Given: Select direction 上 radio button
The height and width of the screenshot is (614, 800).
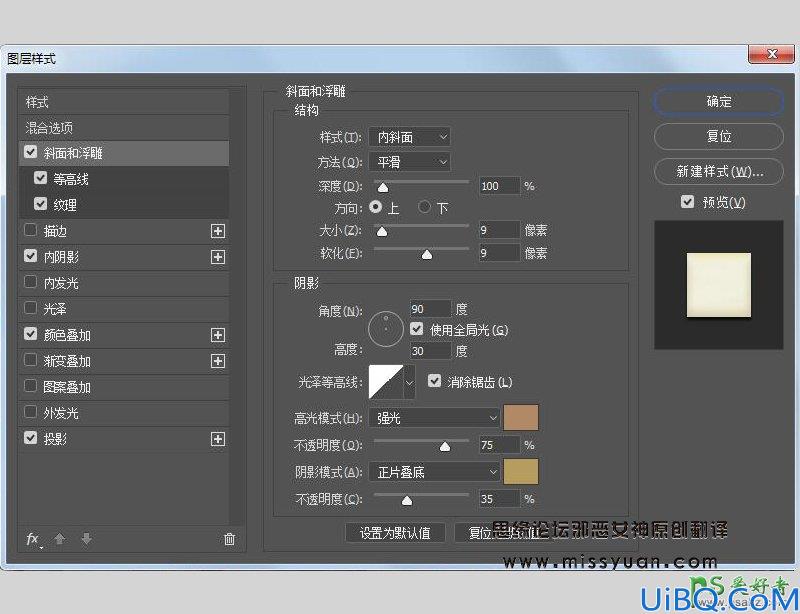Looking at the screenshot, I should (376, 207).
